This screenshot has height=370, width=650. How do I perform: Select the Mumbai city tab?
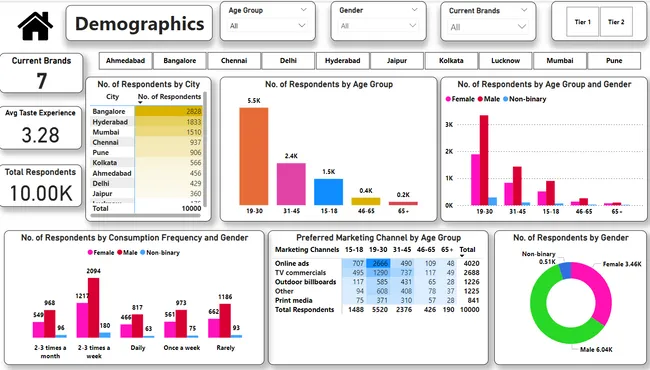[x=560, y=61]
